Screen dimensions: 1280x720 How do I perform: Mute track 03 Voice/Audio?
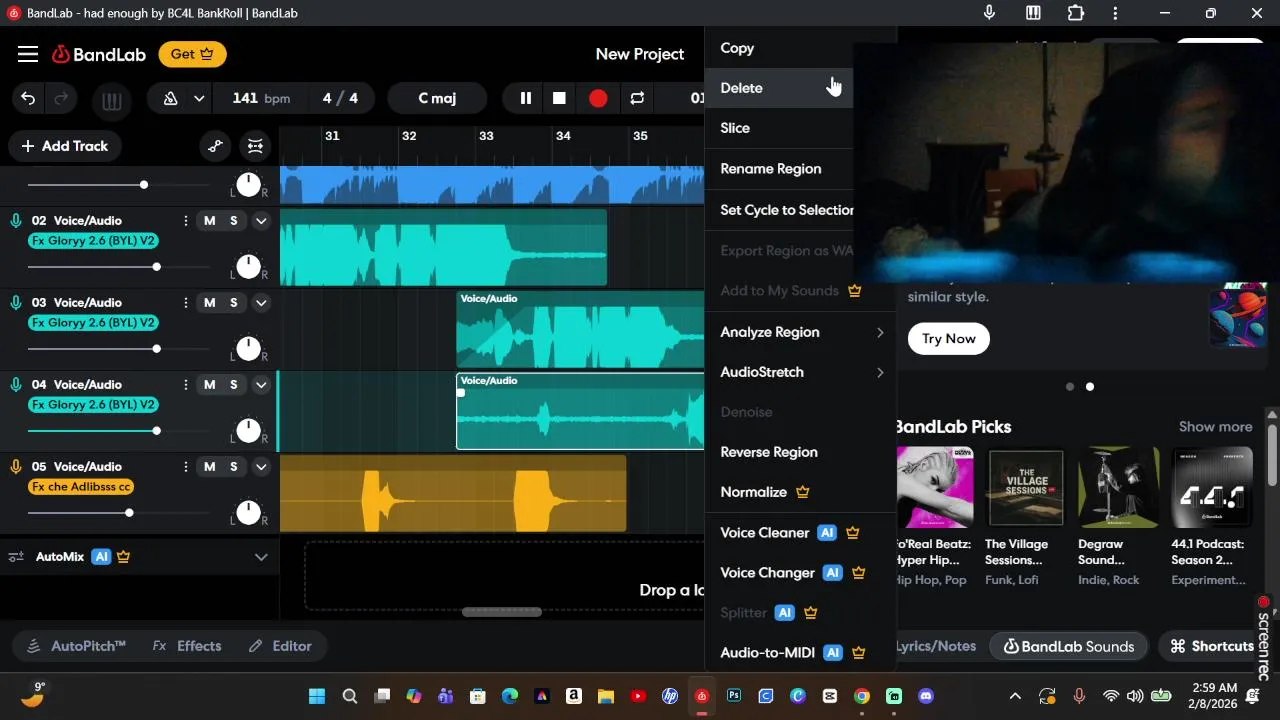point(210,303)
